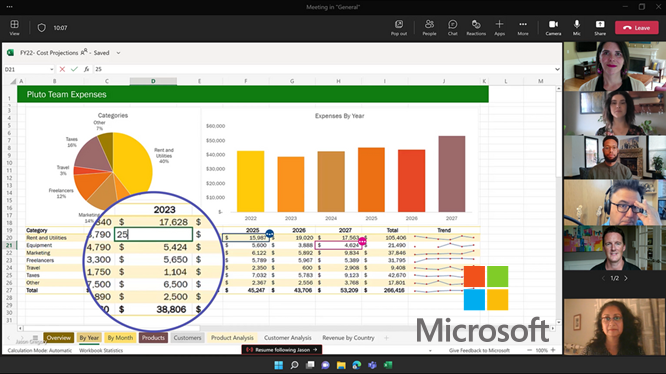666x374 pixels.
Task: Switch to the By Year sheet tab
Action: [x=89, y=338]
